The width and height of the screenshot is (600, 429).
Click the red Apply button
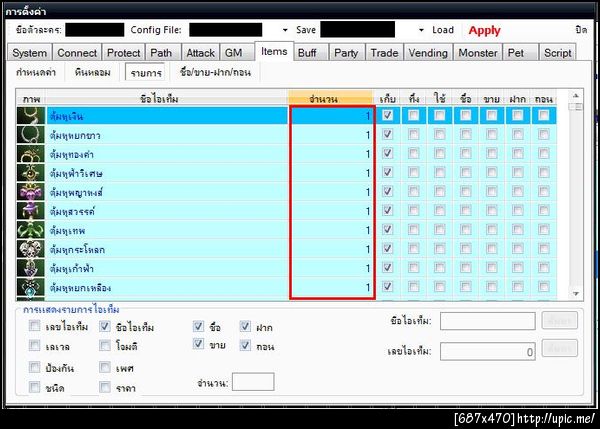(x=484, y=30)
